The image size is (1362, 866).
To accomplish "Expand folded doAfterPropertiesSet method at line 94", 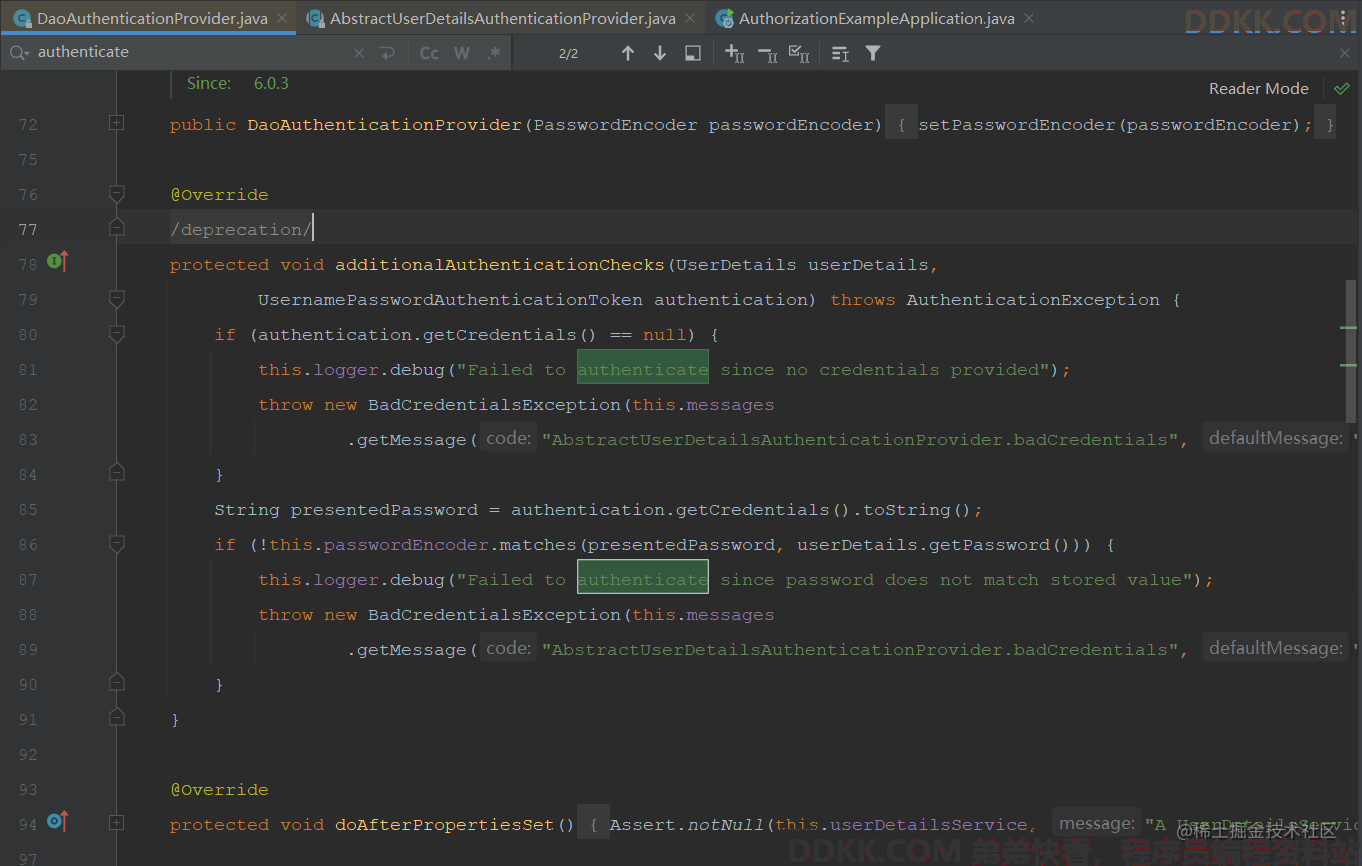I will 117,822.
